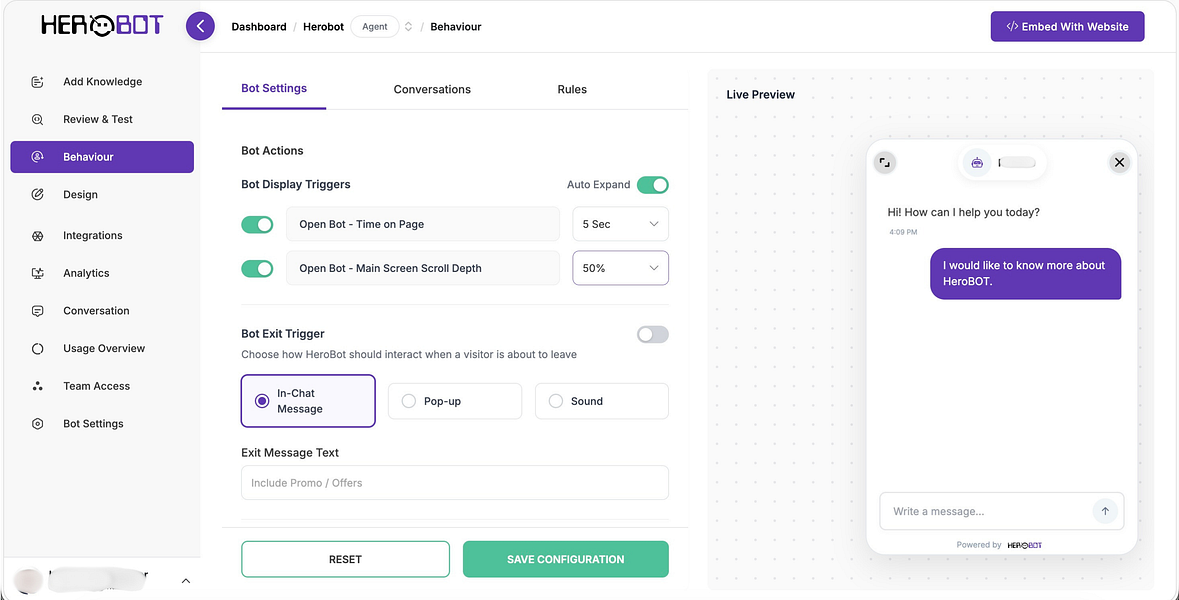The width and height of the screenshot is (1179, 600).
Task: Enable the Bot Exit Trigger switch
Action: point(653,335)
